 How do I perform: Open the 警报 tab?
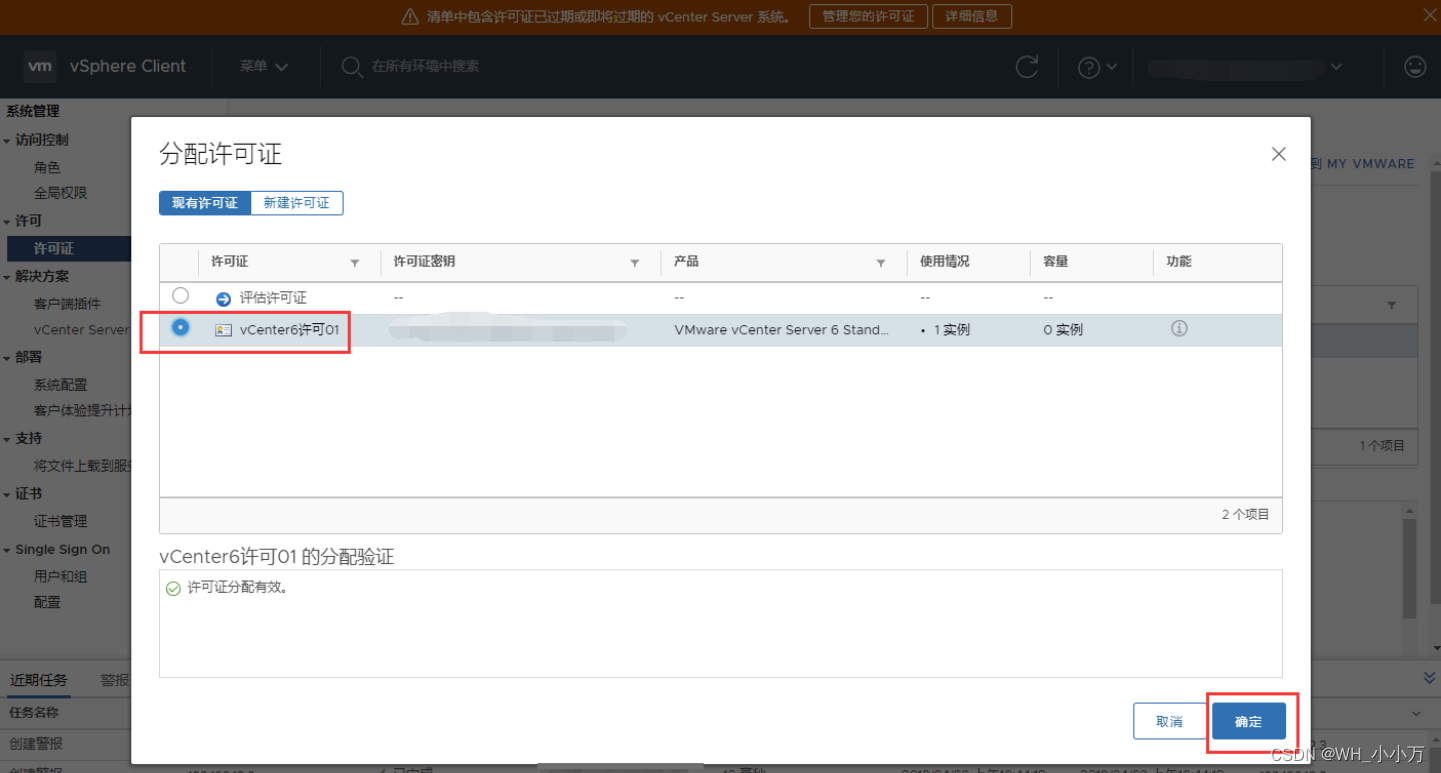(x=115, y=680)
